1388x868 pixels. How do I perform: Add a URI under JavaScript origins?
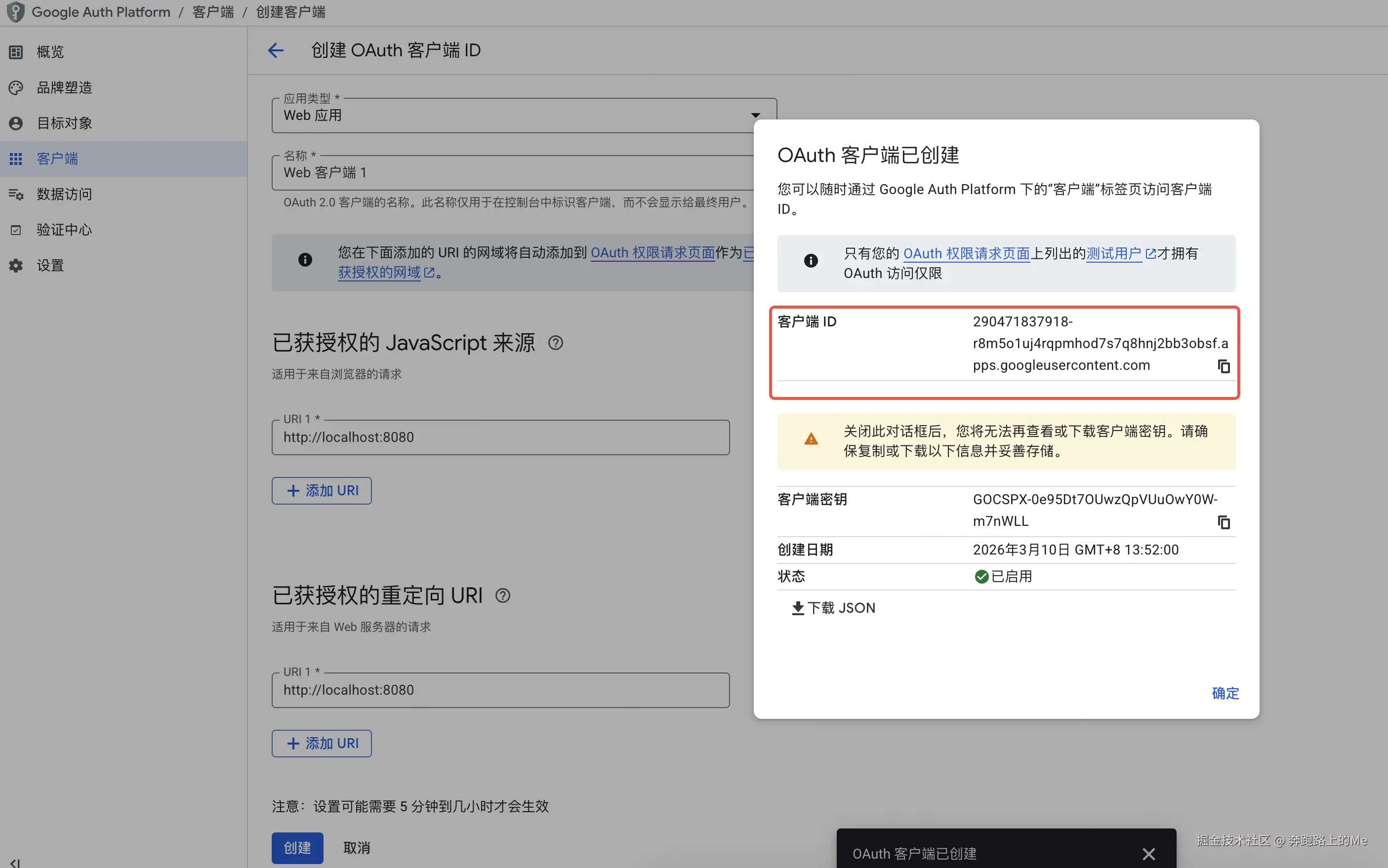[322, 491]
